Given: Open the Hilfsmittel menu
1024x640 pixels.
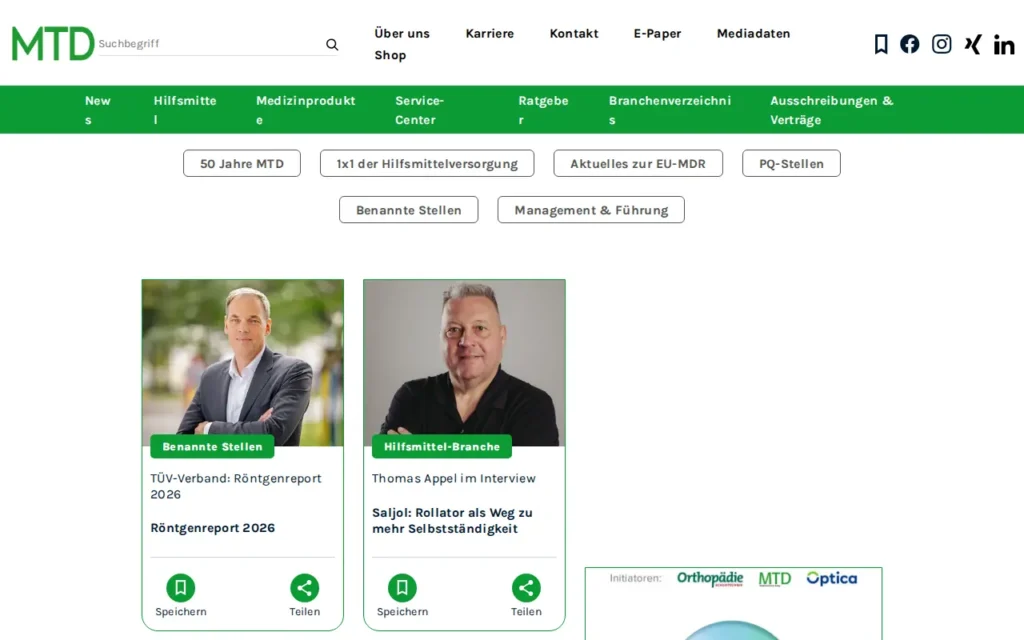Looking at the screenshot, I should point(185,110).
